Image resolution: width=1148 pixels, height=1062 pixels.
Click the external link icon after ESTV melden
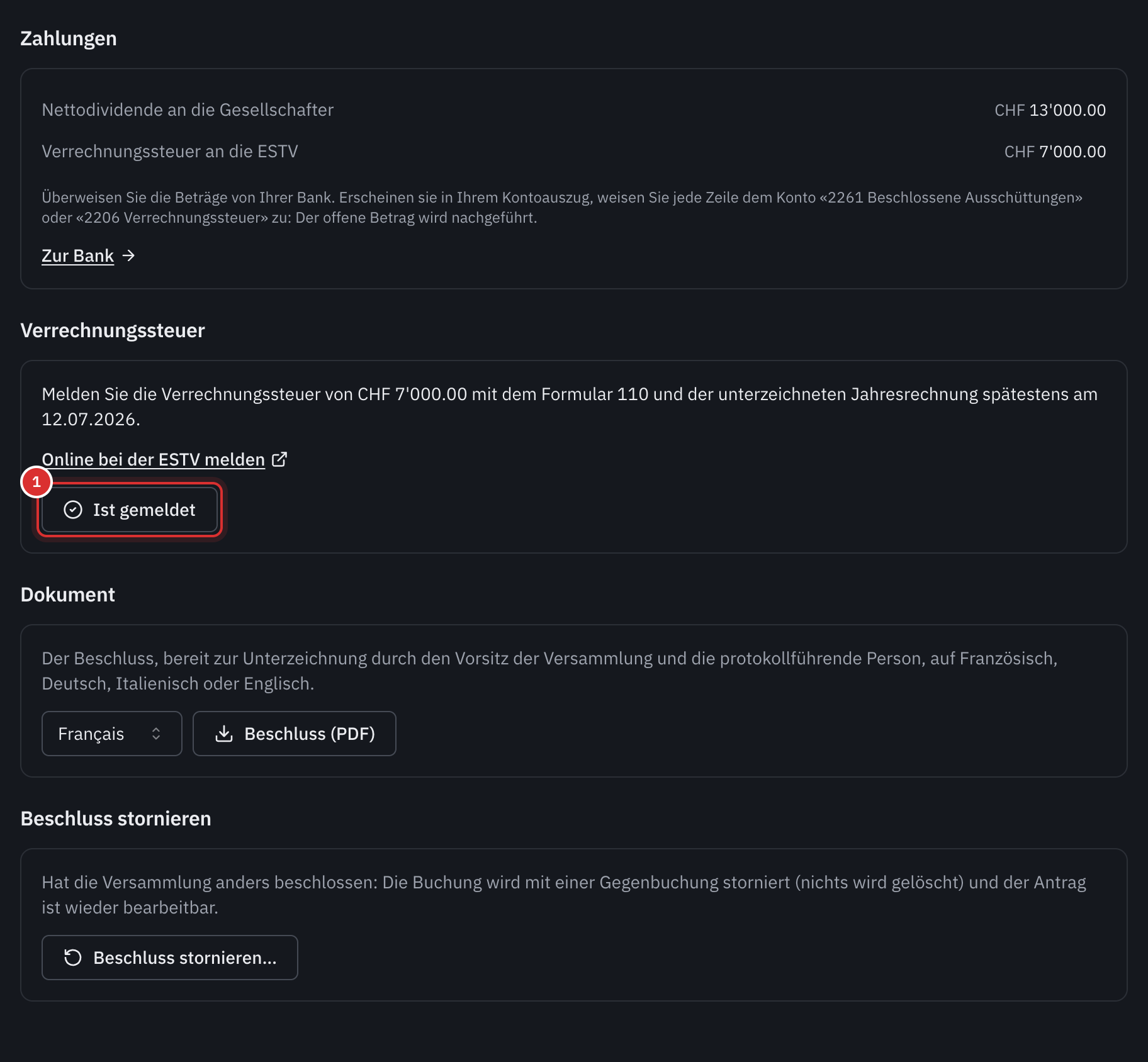pyautogui.click(x=279, y=459)
